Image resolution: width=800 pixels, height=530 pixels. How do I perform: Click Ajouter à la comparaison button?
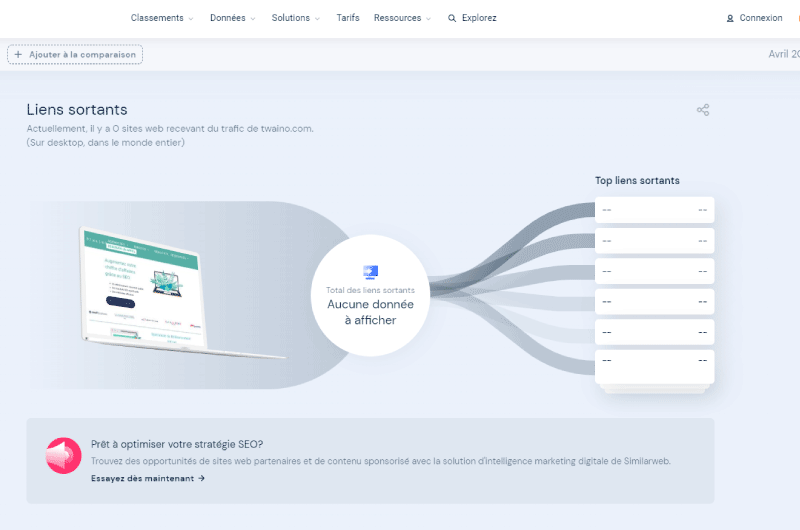[75, 55]
